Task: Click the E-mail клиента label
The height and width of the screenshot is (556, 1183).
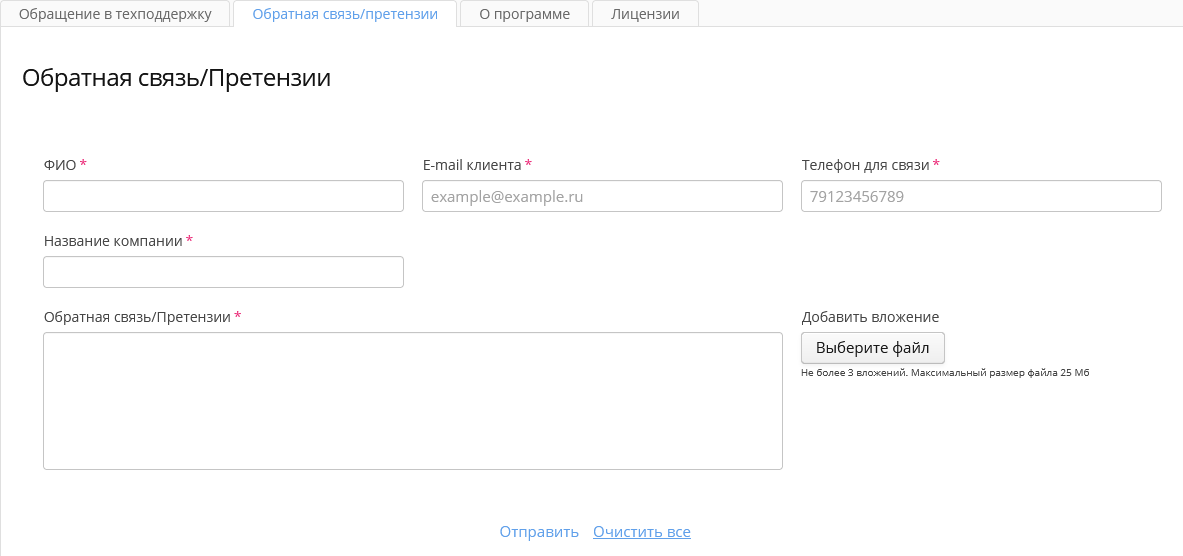Action: (472, 165)
